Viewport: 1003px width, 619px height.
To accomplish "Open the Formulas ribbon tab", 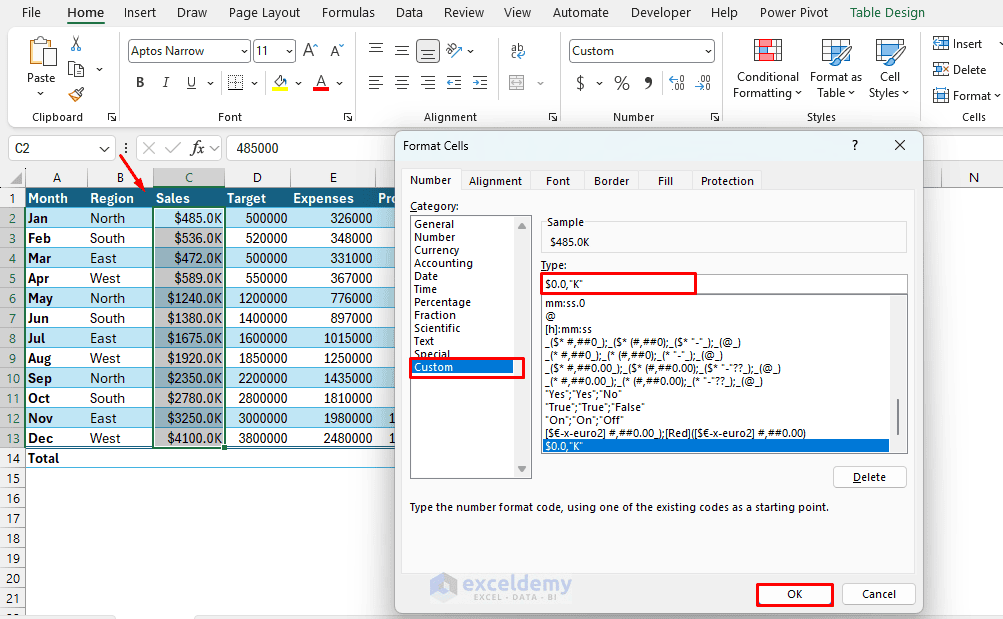I will click(x=348, y=13).
